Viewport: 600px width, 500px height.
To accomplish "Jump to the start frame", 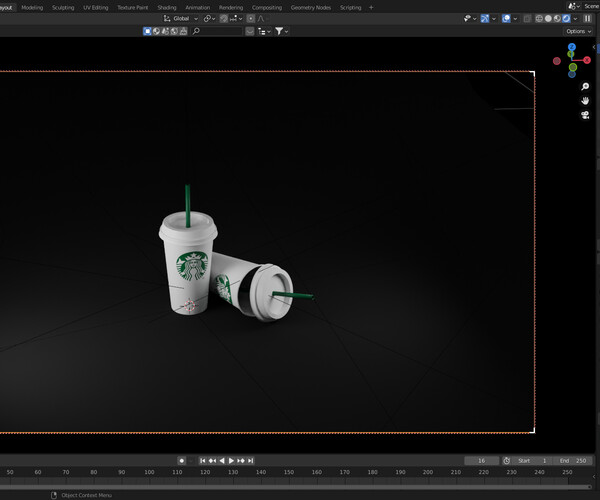I will [203, 461].
